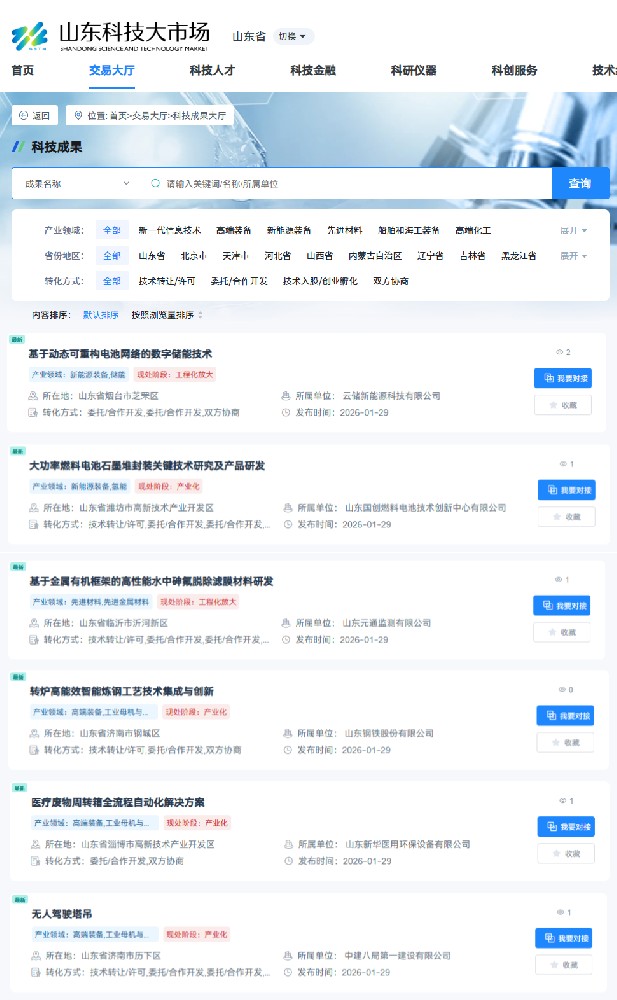Select 全部 in 产业领域 filter row

(x=112, y=230)
